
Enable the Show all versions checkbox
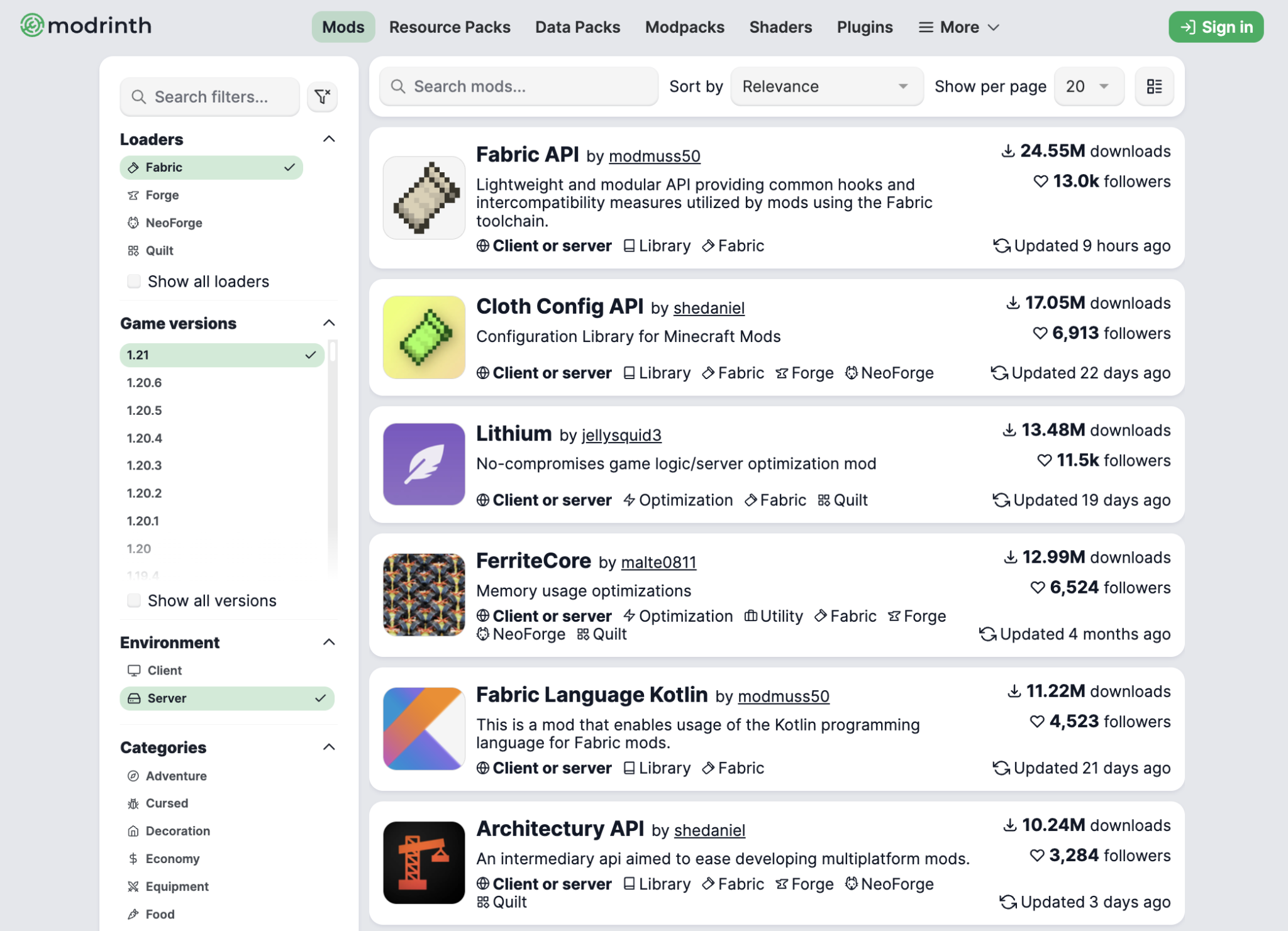pyautogui.click(x=134, y=600)
